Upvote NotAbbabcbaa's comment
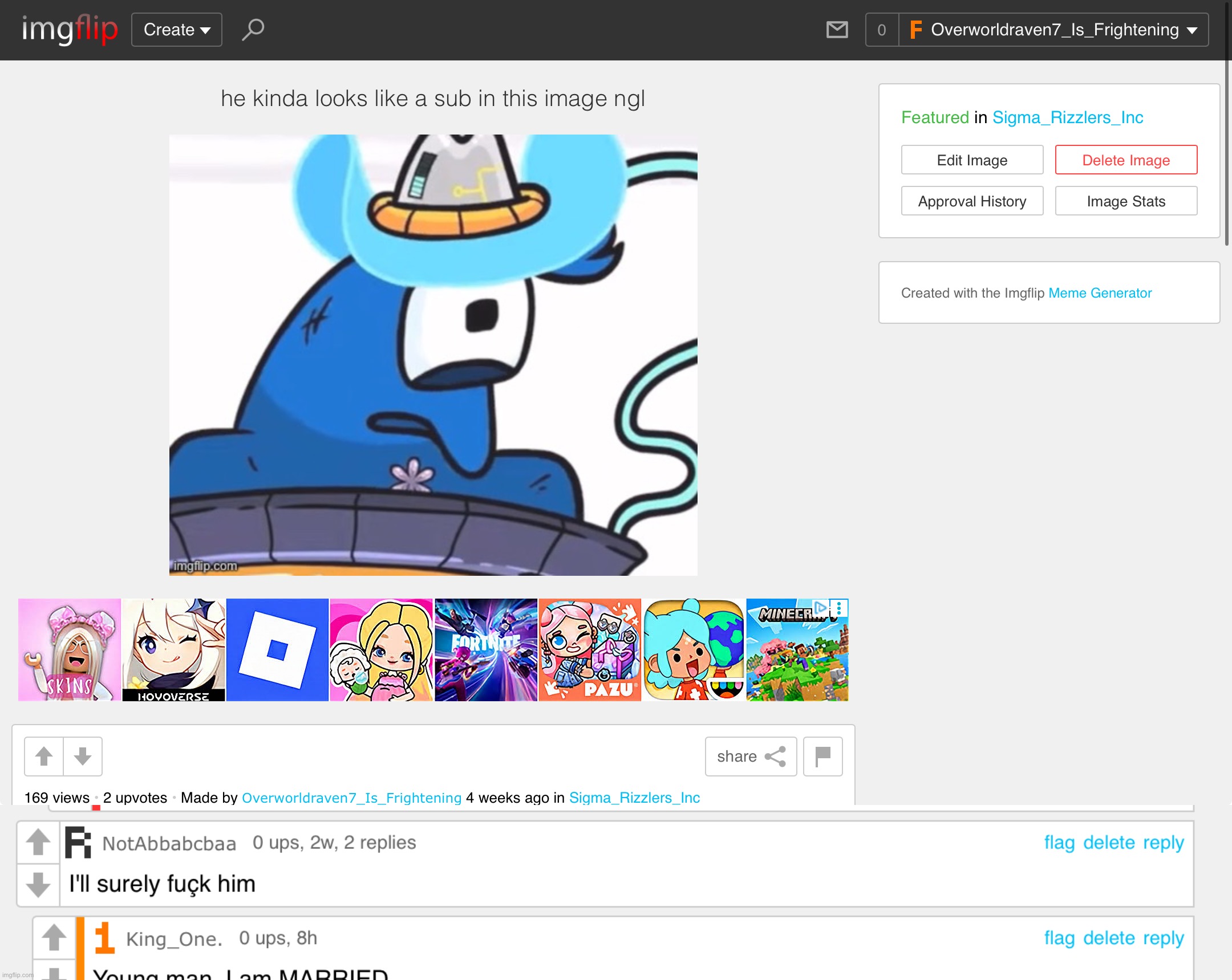Viewport: 1232px width, 980px height. 38,842
